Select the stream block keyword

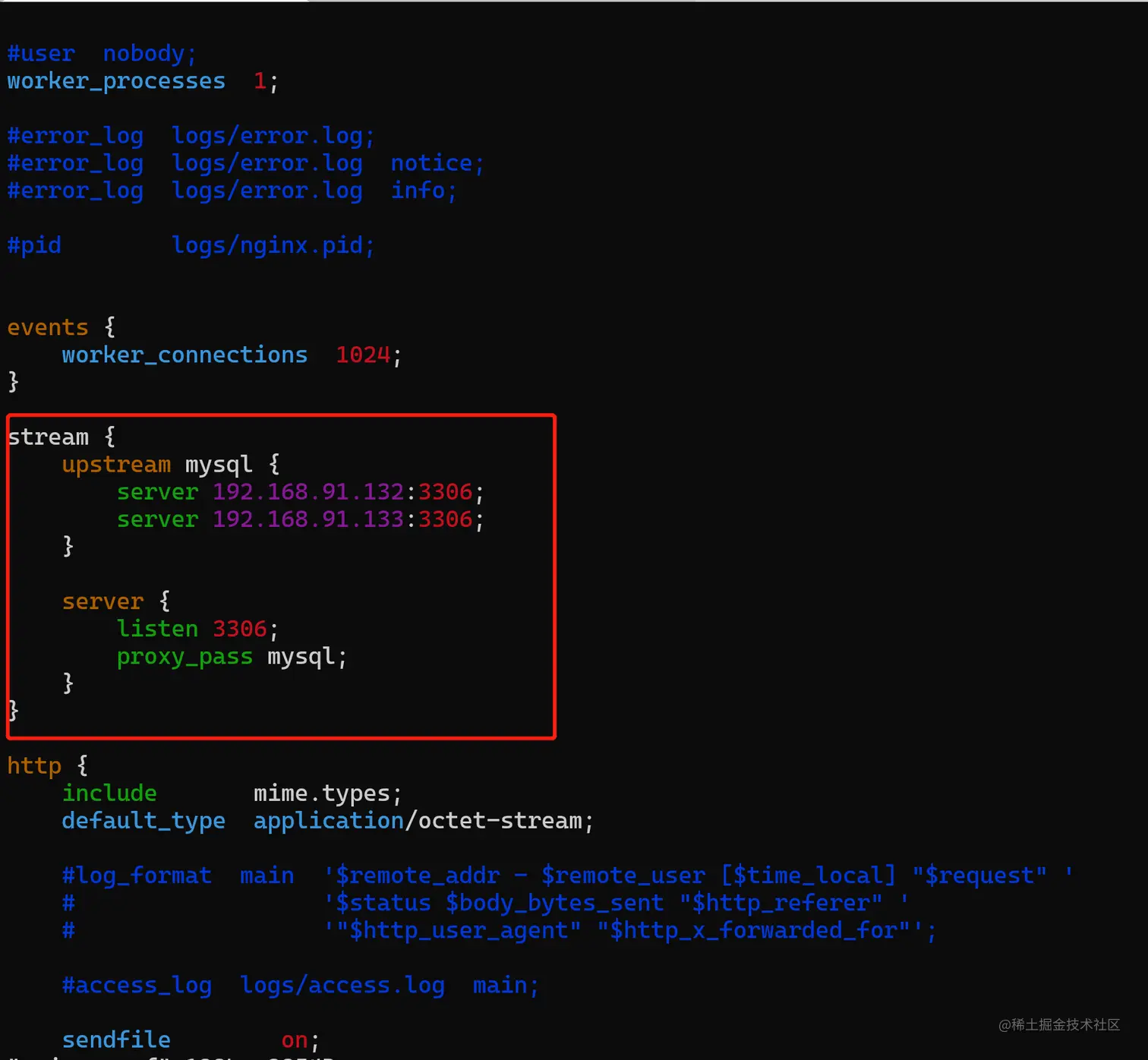(48, 437)
